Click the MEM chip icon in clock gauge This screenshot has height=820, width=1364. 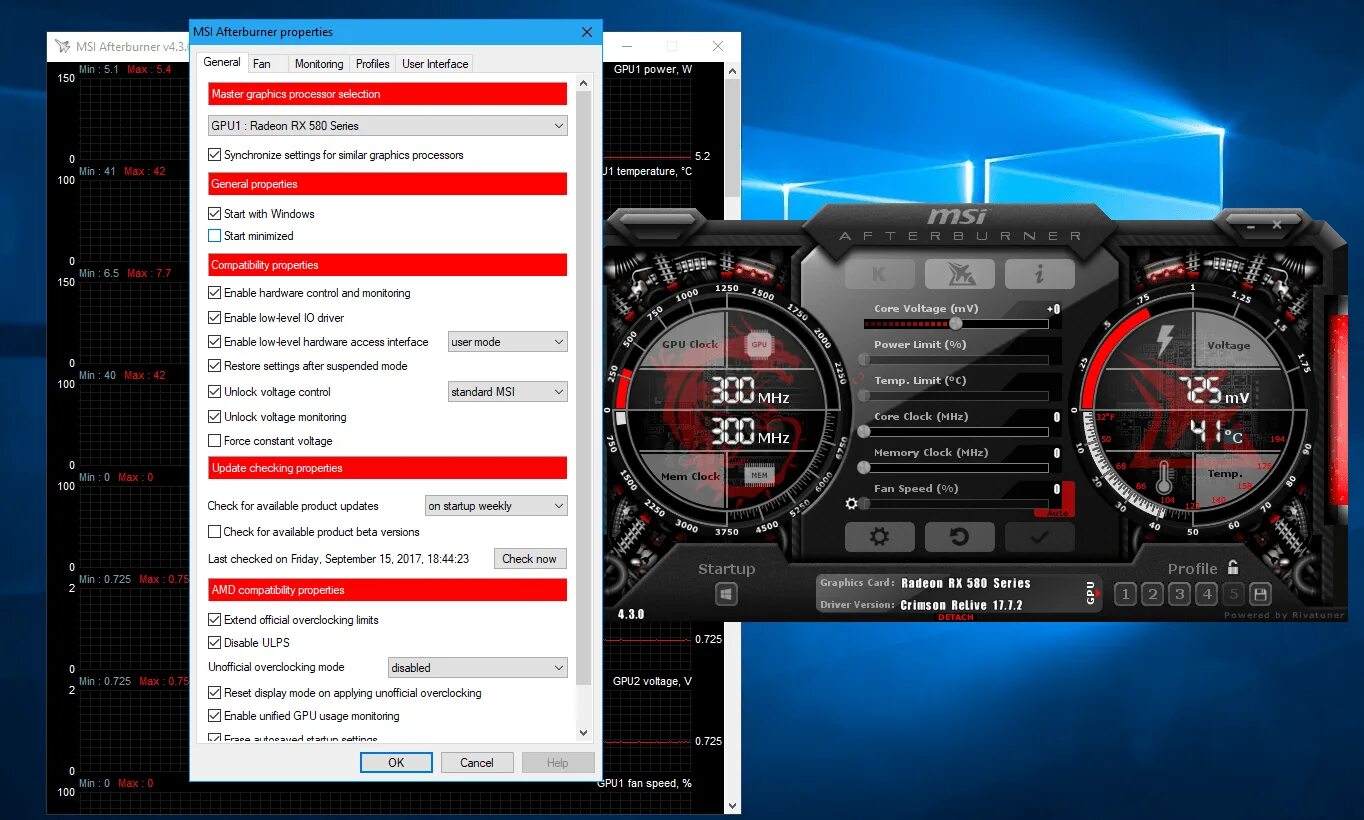(759, 475)
